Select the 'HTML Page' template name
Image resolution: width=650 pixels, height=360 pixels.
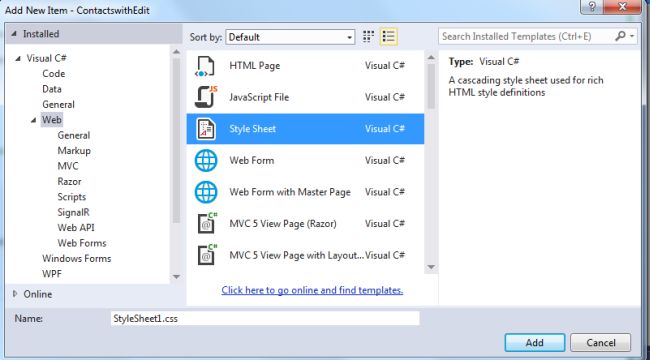[x=255, y=66]
